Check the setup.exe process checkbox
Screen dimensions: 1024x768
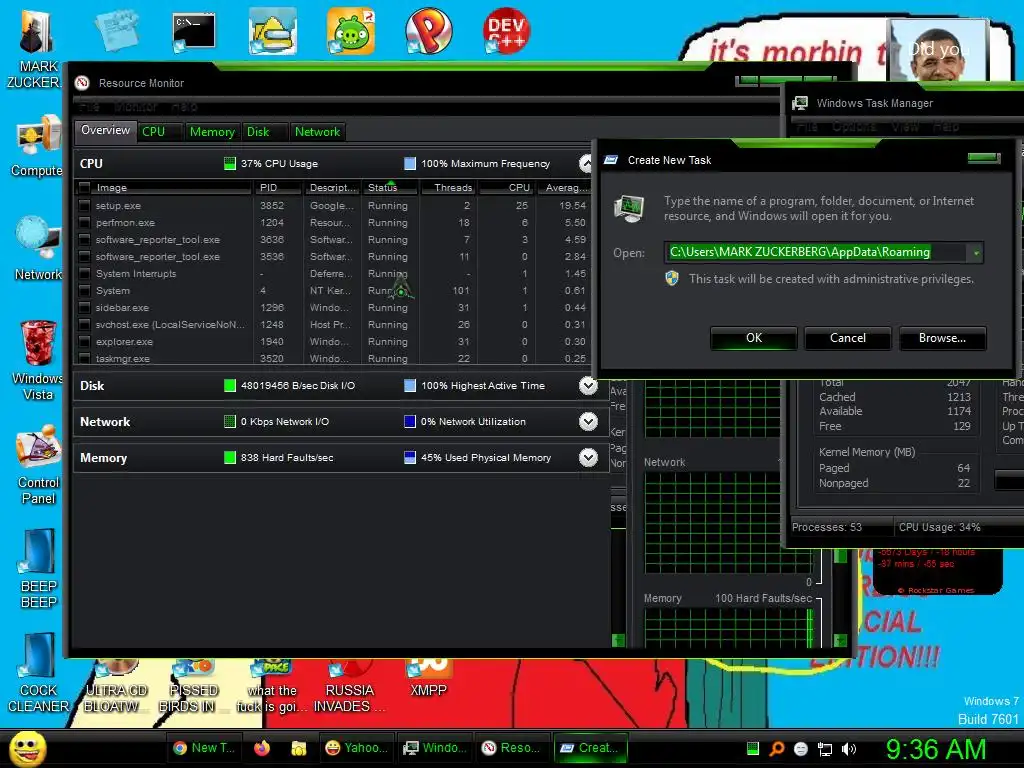pos(84,205)
